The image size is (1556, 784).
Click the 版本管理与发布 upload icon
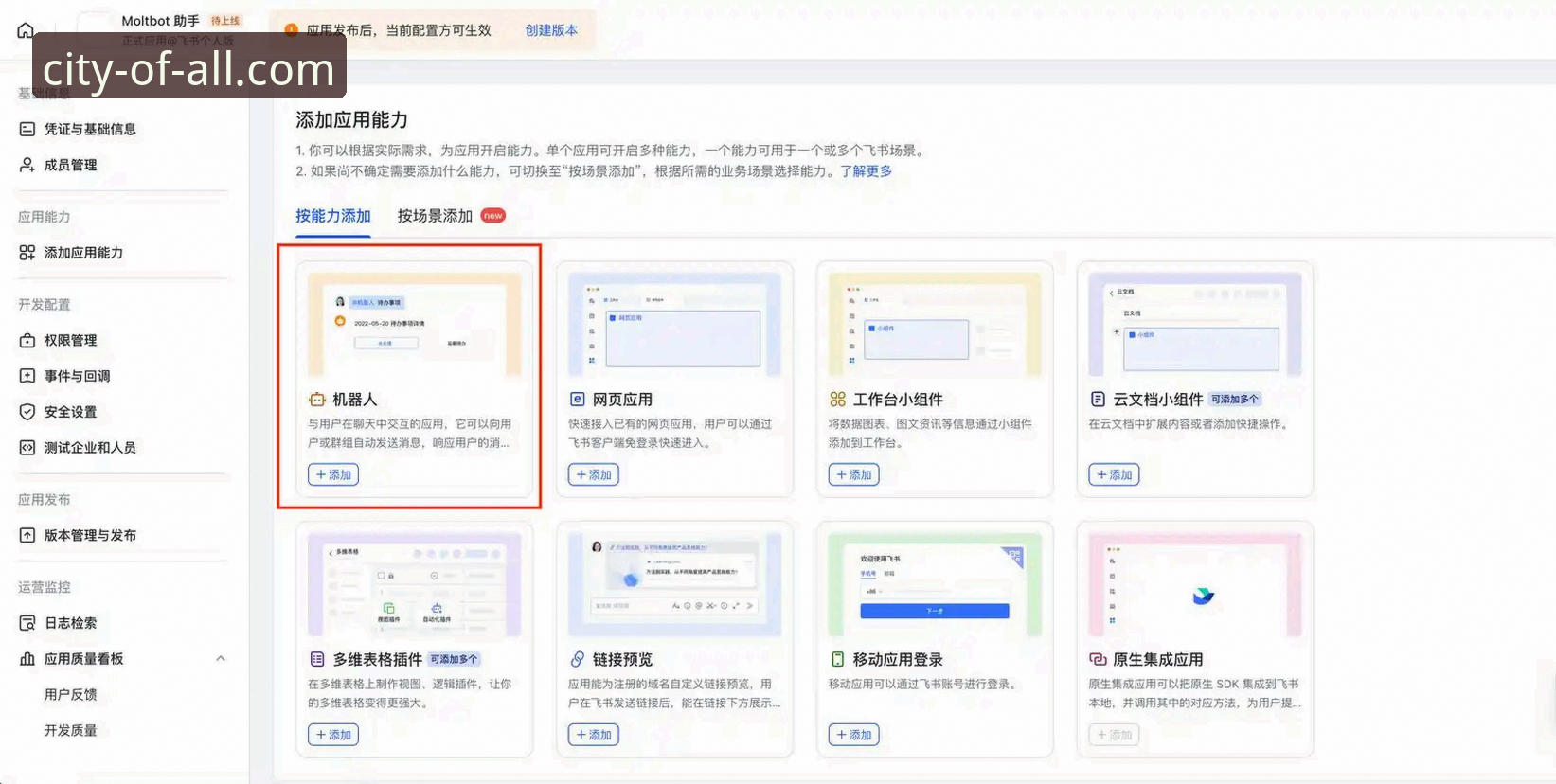coord(27,535)
